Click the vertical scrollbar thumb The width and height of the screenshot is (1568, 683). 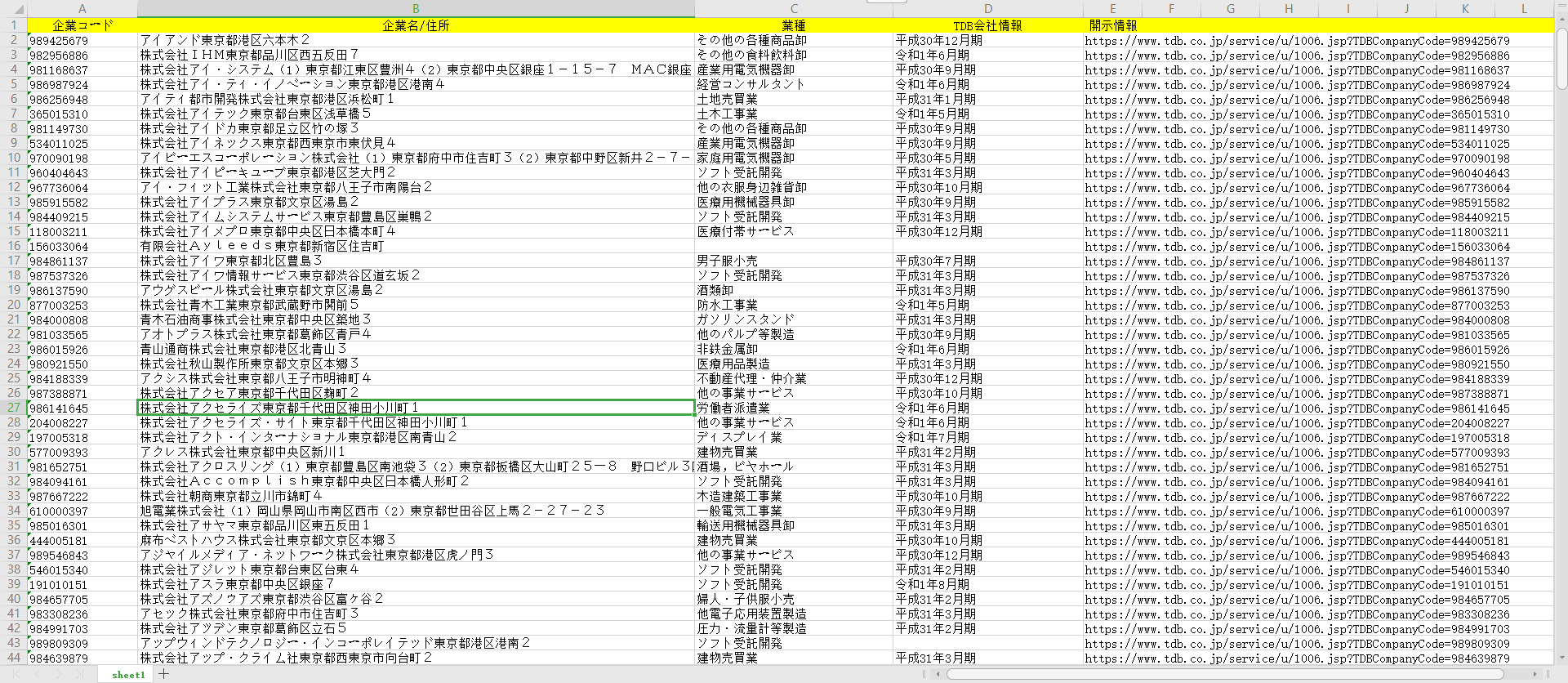coord(1561,57)
